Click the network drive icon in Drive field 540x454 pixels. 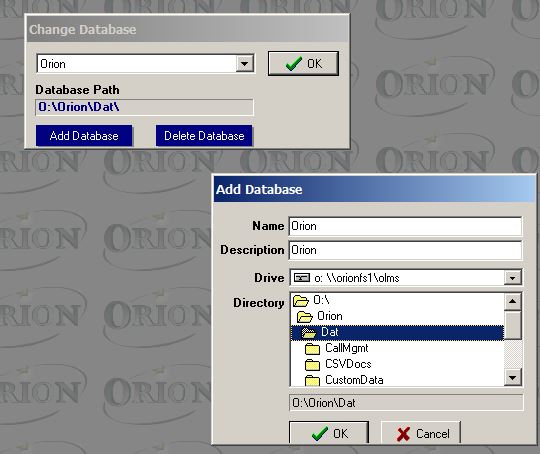tap(302, 278)
